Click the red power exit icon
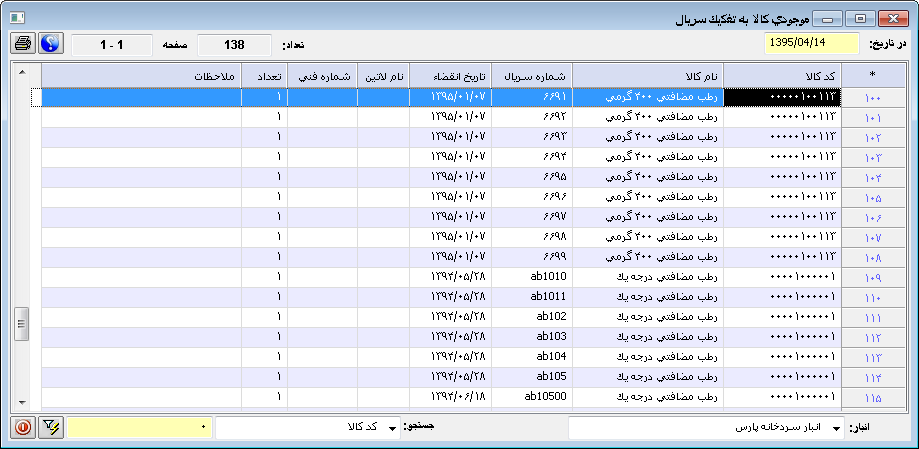Screen dimensions: 919x449 coord(23,427)
